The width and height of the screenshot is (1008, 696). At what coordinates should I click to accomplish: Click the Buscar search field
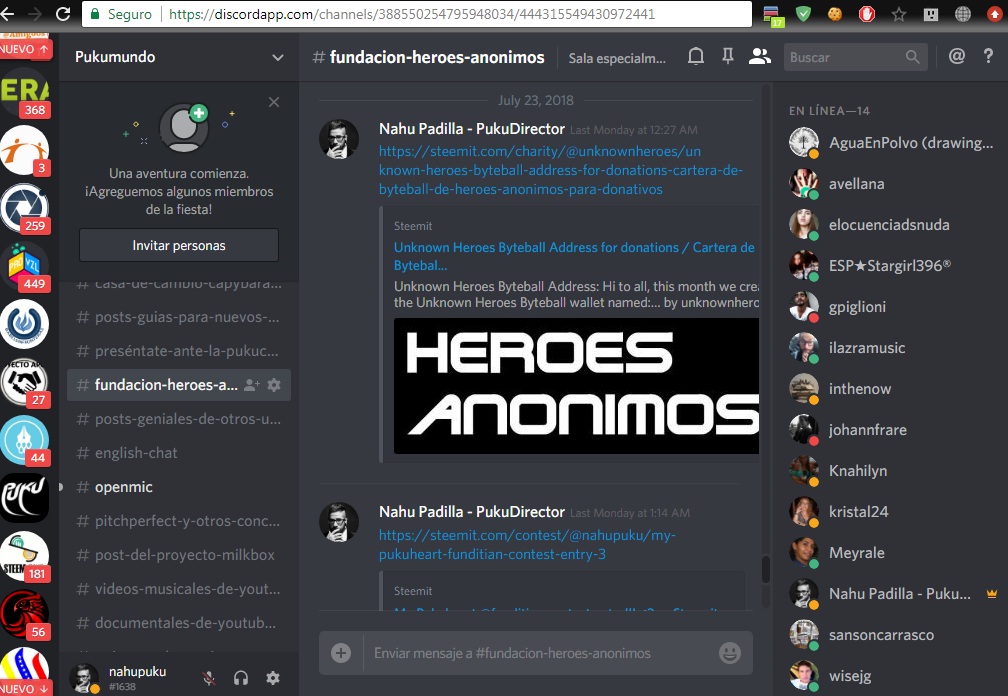click(x=856, y=57)
